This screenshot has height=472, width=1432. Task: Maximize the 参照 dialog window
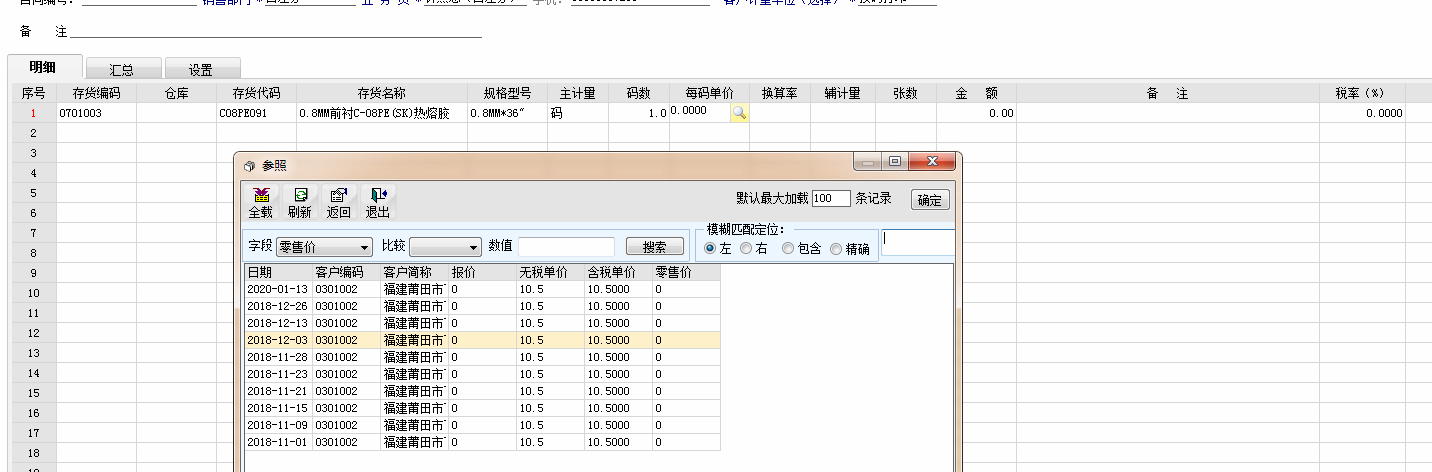click(x=895, y=161)
